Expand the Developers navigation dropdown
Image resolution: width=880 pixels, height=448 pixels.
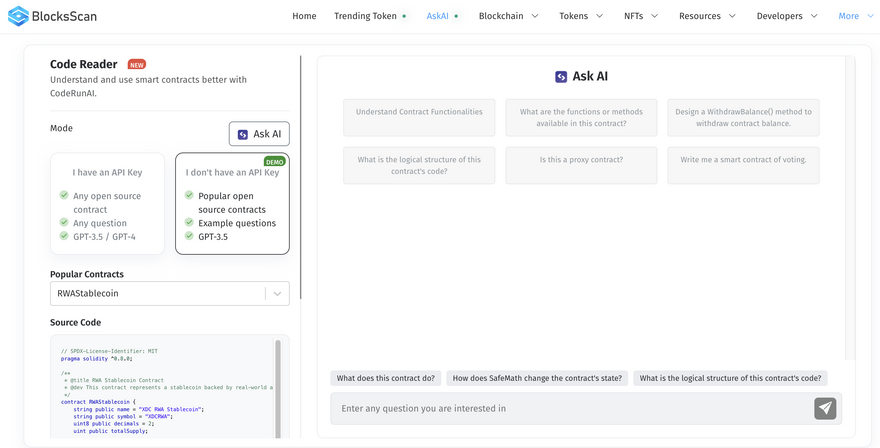786,16
